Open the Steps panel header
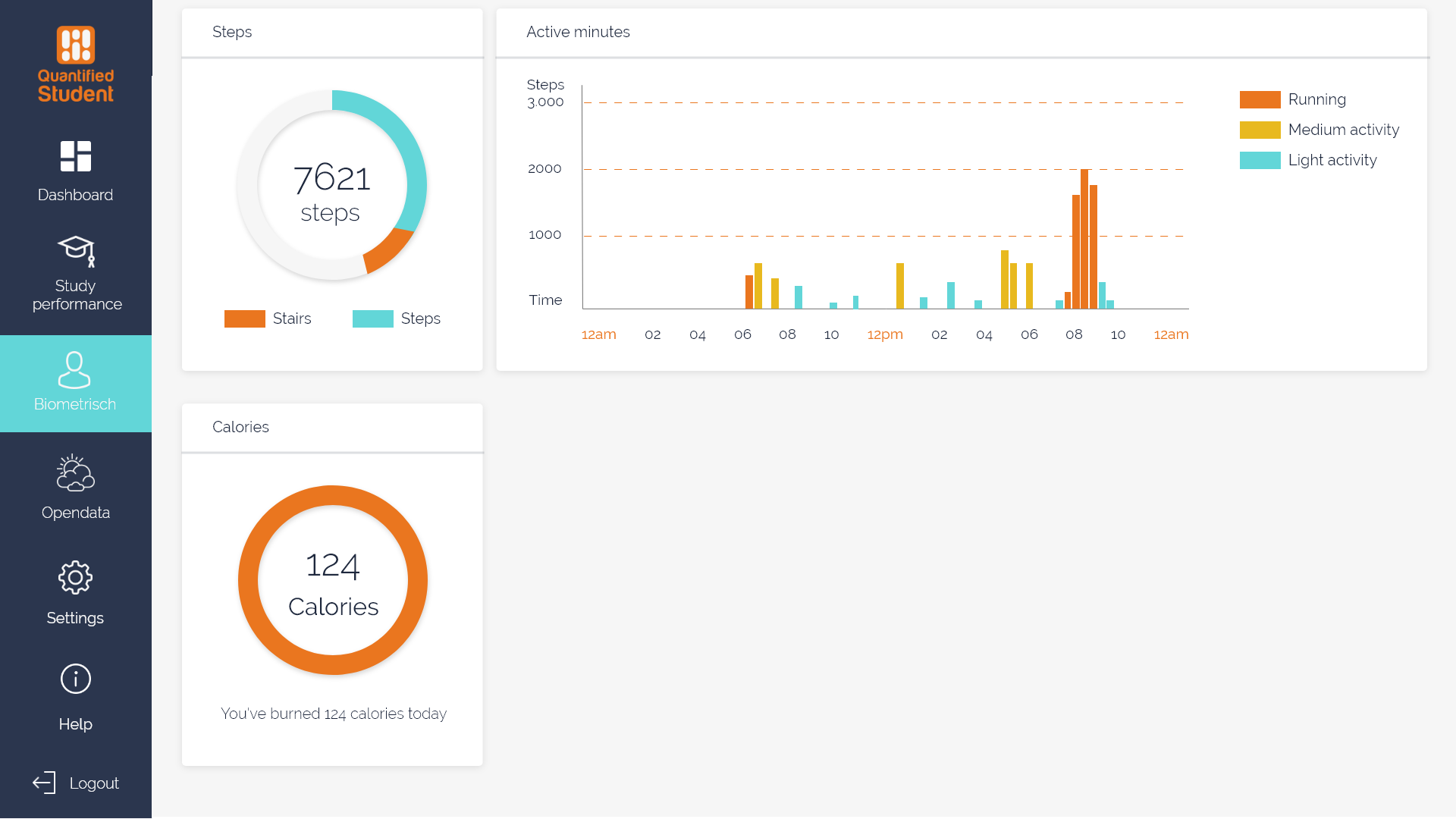 tap(232, 32)
